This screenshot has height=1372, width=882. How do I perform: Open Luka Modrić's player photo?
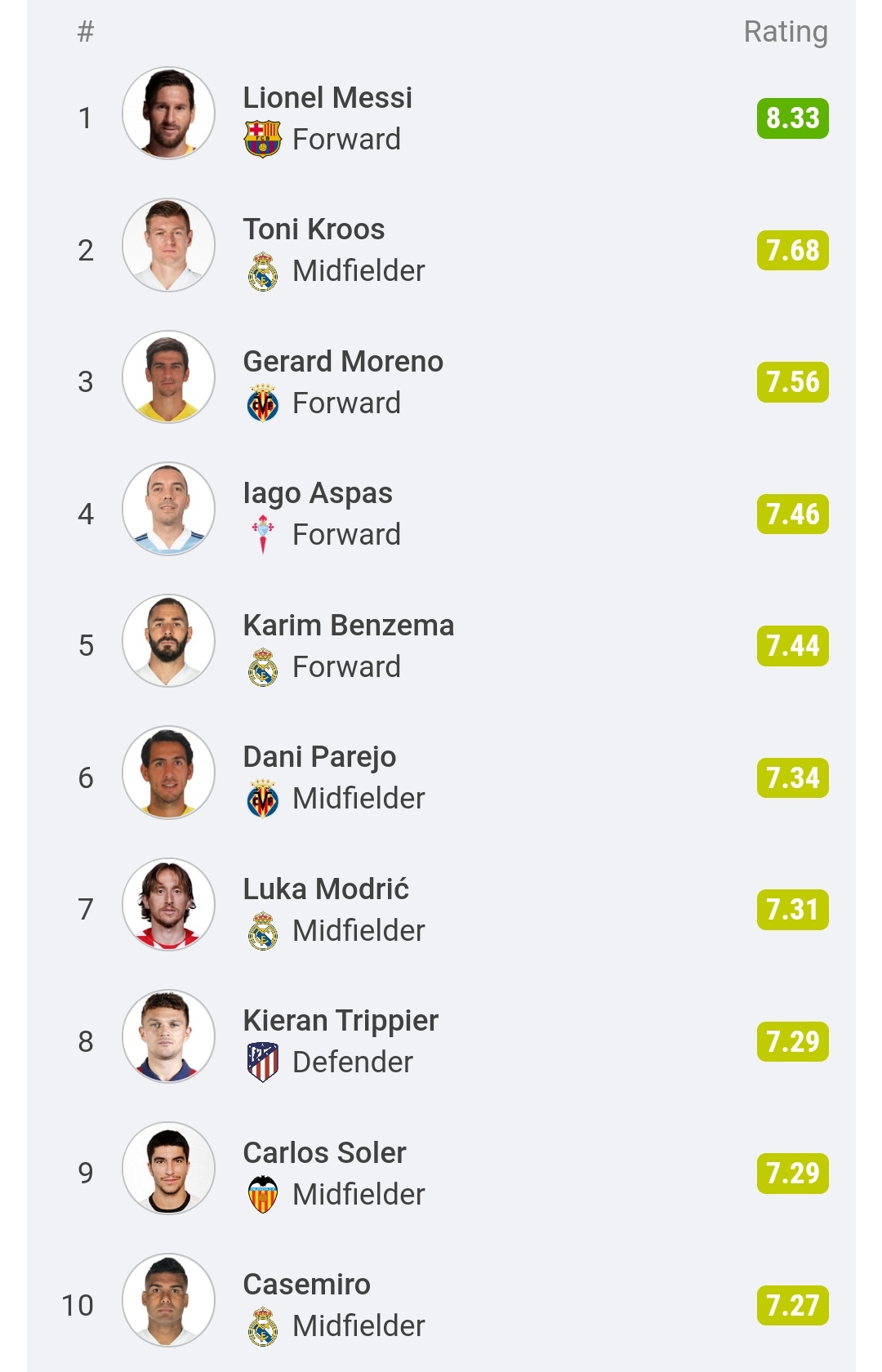pos(168,904)
